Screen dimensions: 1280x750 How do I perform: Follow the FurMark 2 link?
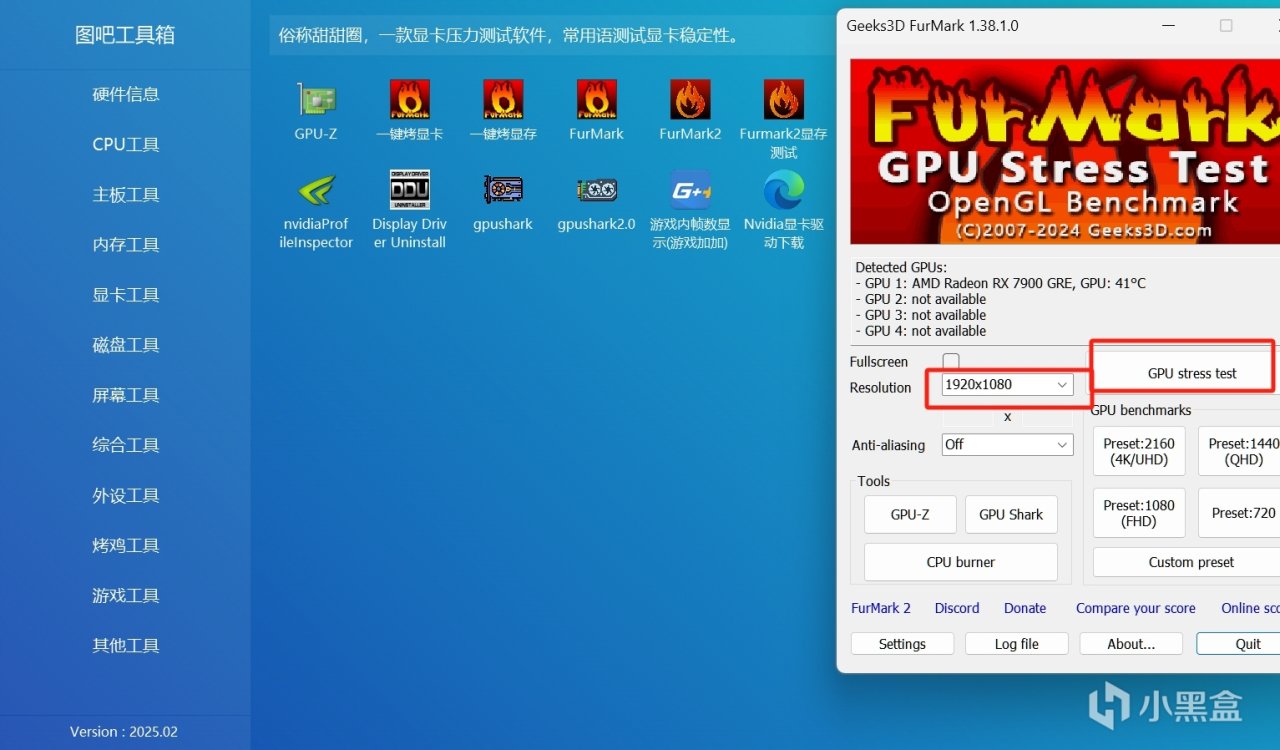point(881,608)
